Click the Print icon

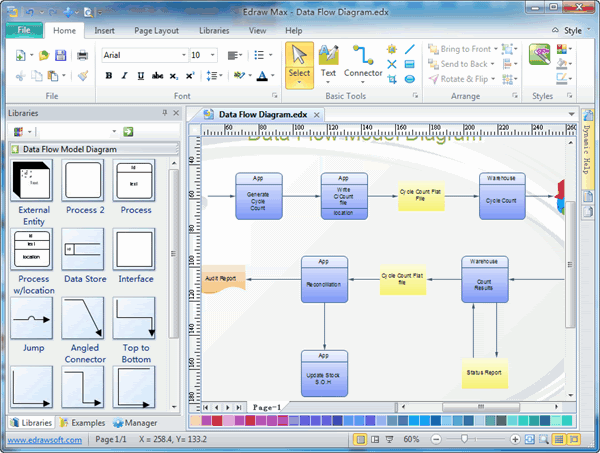pos(82,55)
